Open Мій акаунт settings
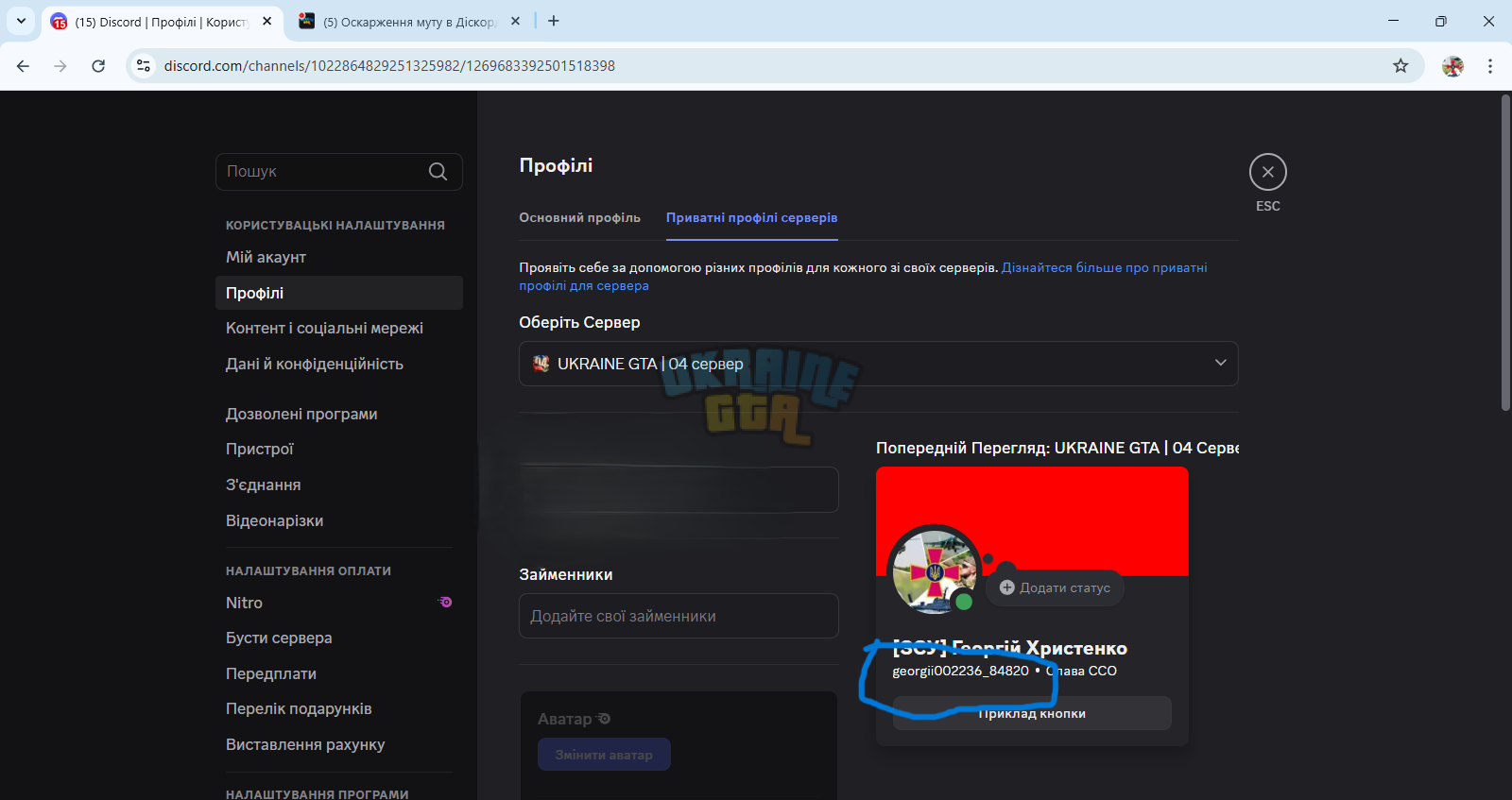This screenshot has width=1512, height=800. click(x=339, y=257)
